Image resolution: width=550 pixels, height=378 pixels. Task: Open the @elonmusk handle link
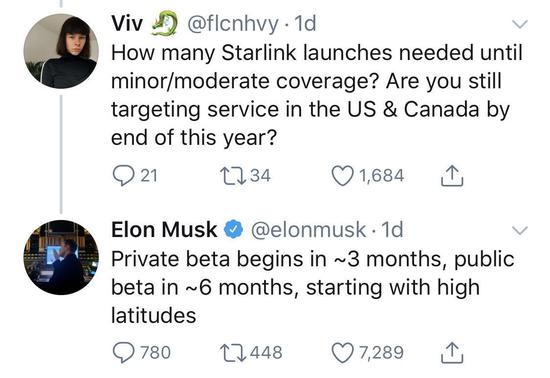pyautogui.click(x=308, y=230)
